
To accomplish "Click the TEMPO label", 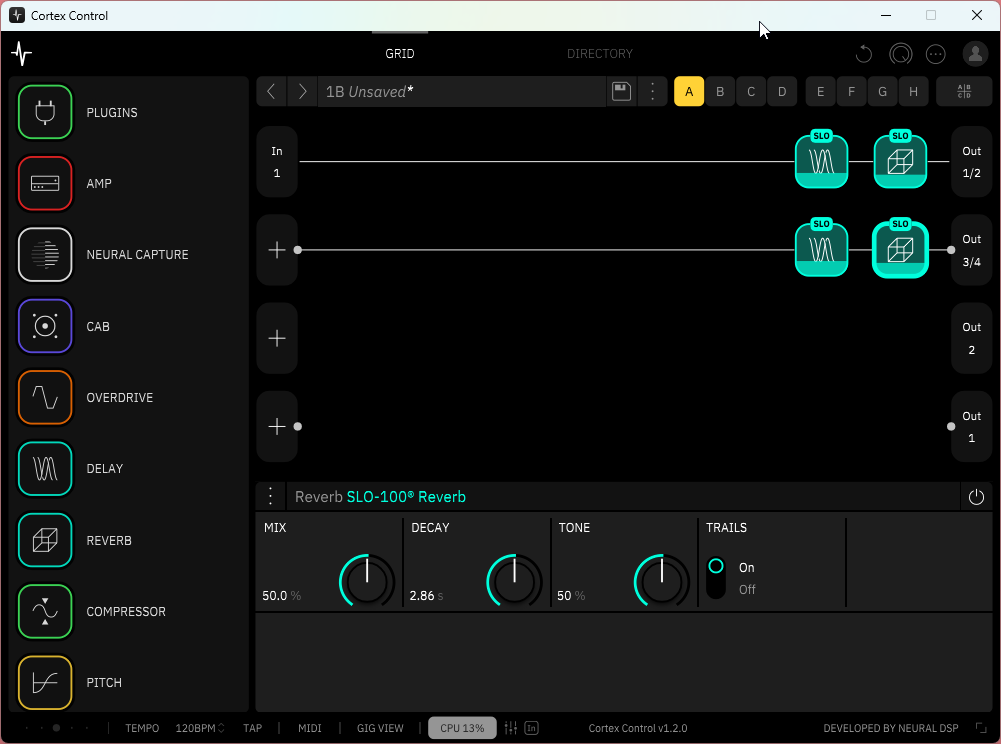I will [142, 727].
